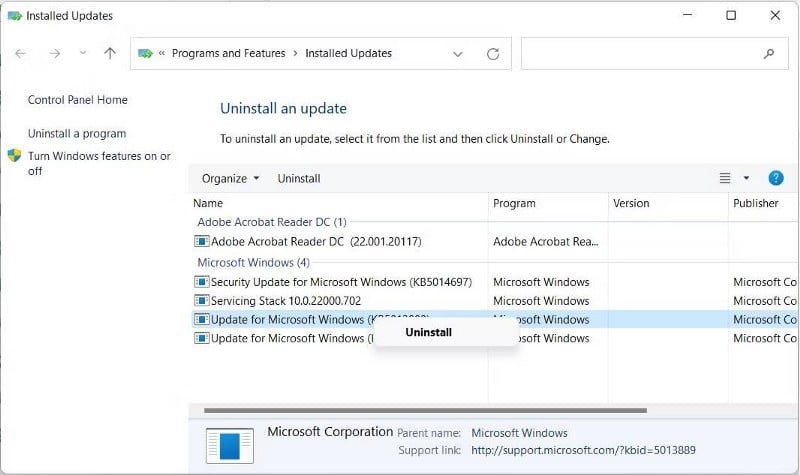
Task: Select Installed Updates breadcrumb segment
Action: coord(348,53)
